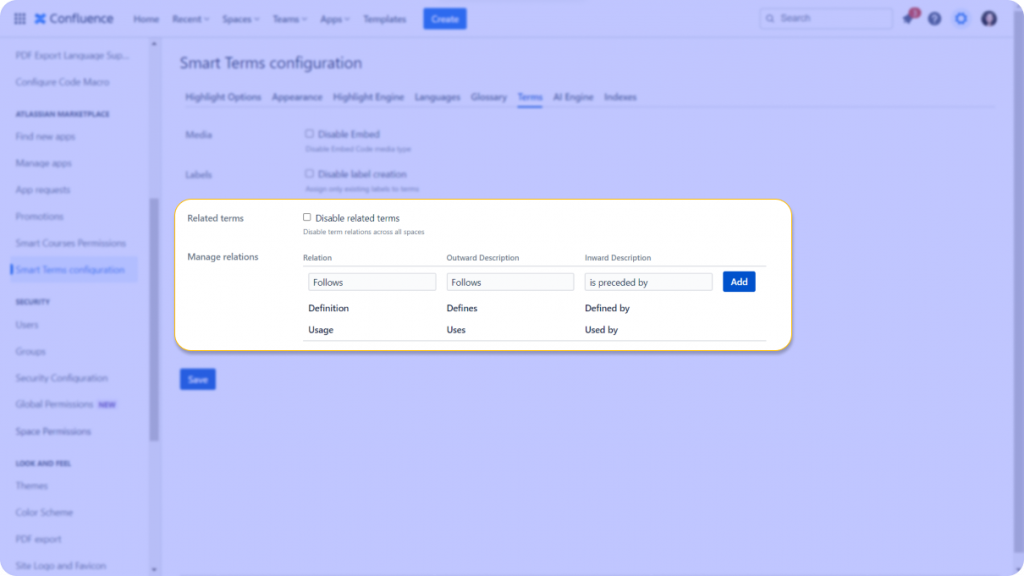Click the search magnifier icon
The height and width of the screenshot is (576, 1024).
point(769,18)
